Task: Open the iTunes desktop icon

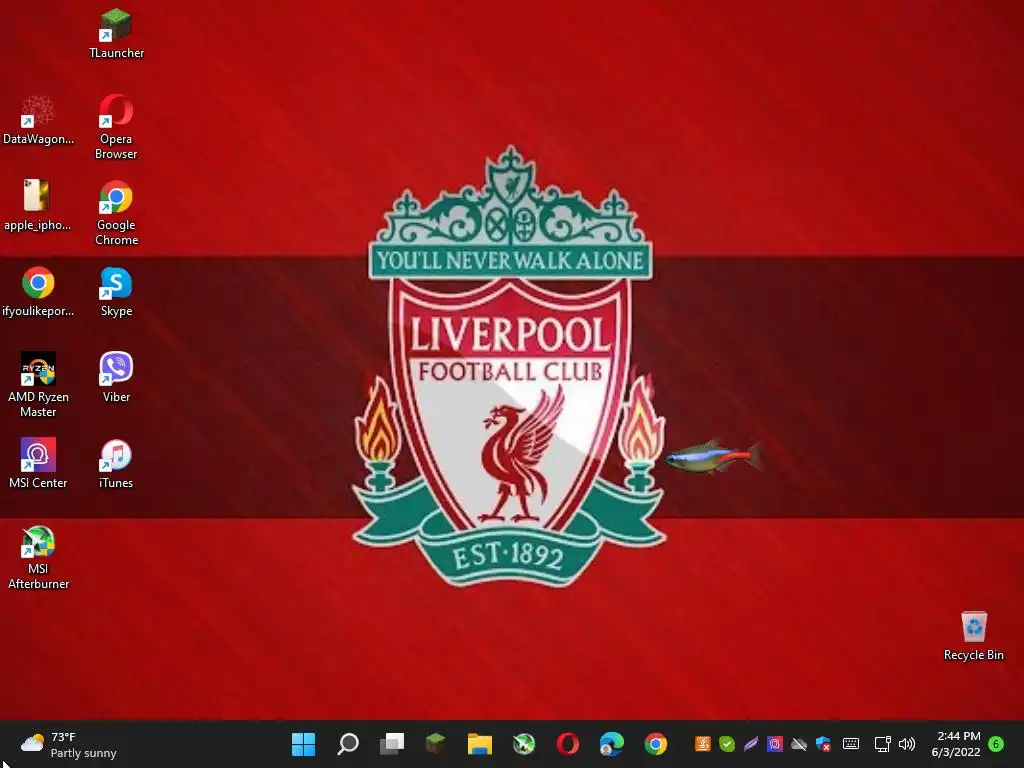Action: pyautogui.click(x=116, y=464)
